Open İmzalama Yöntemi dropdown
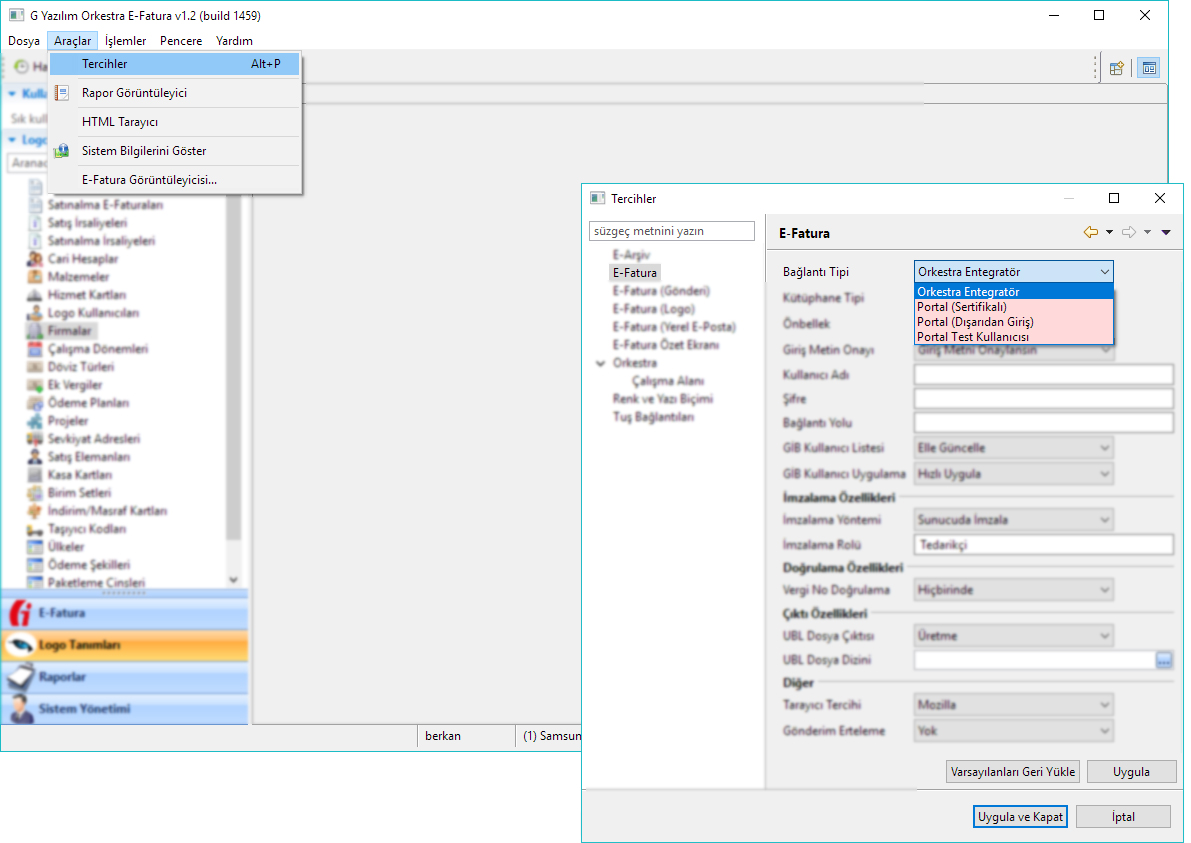Image resolution: width=1191 pixels, height=843 pixels. click(x=1014, y=520)
